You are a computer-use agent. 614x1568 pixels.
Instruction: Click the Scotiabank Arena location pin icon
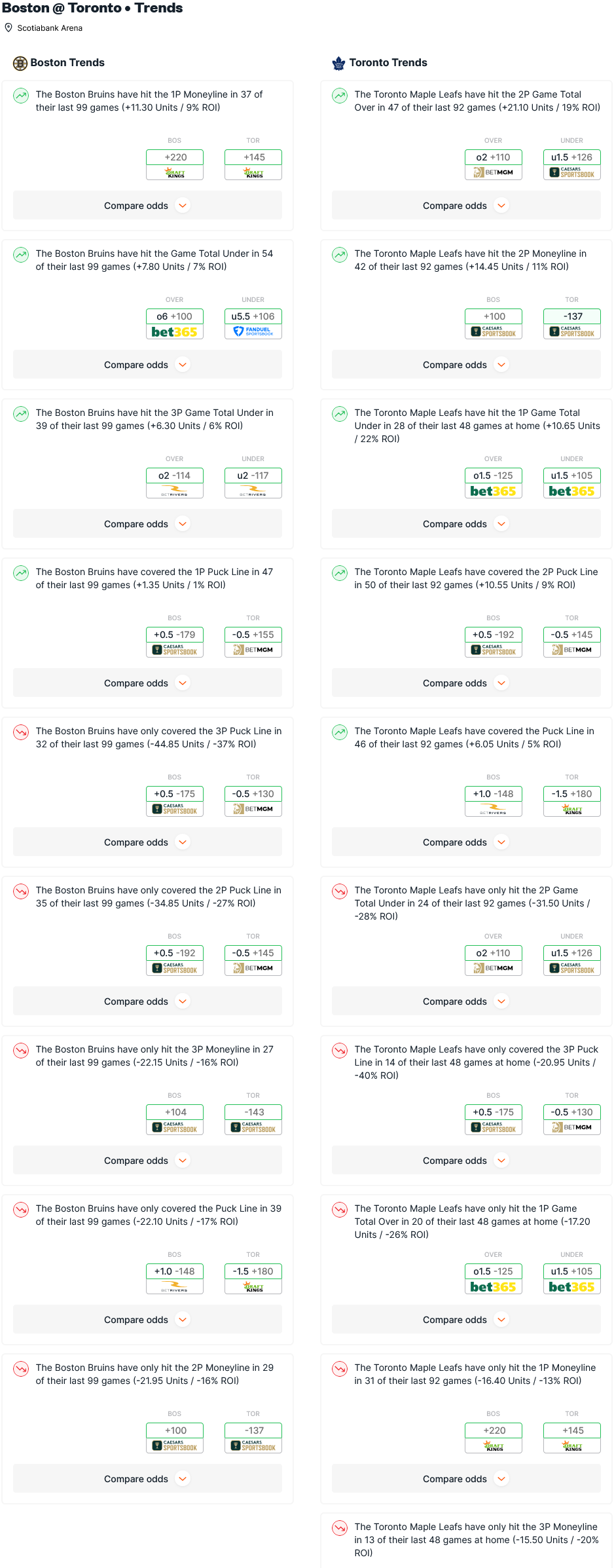[9, 28]
